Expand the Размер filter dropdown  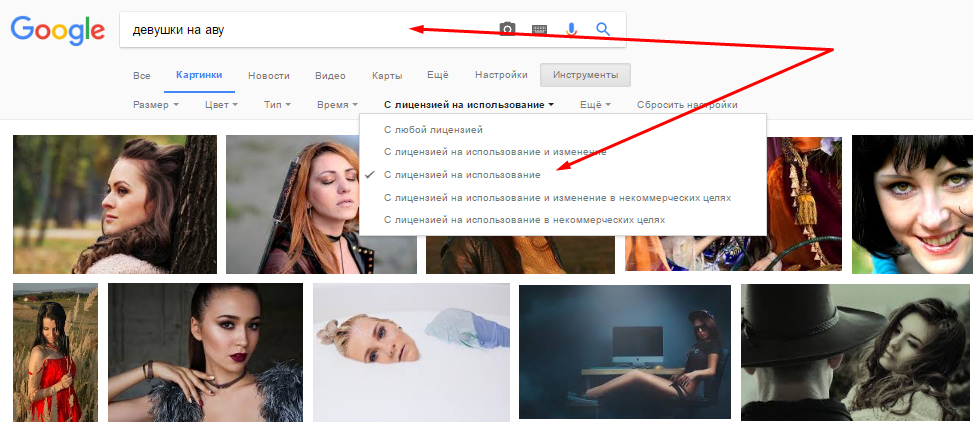[155, 105]
